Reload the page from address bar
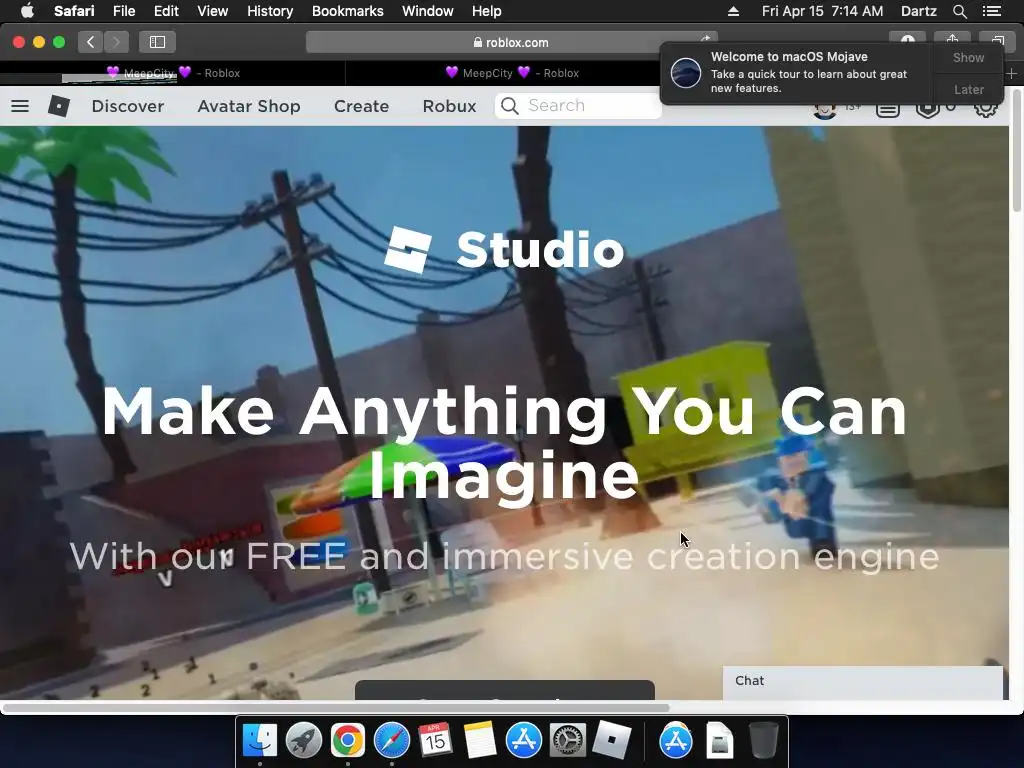This screenshot has width=1024, height=768. [x=705, y=40]
